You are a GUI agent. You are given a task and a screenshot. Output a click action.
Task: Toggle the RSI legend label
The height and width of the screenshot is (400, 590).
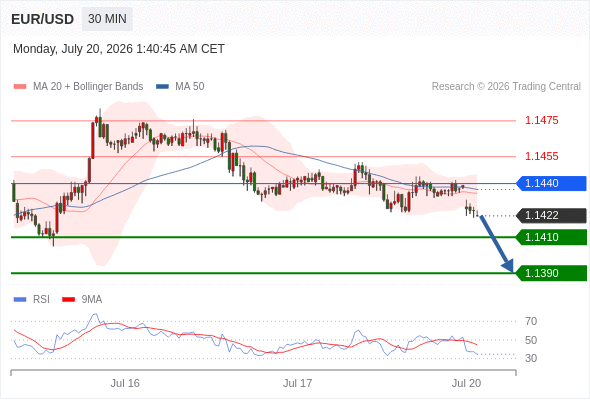point(41,300)
